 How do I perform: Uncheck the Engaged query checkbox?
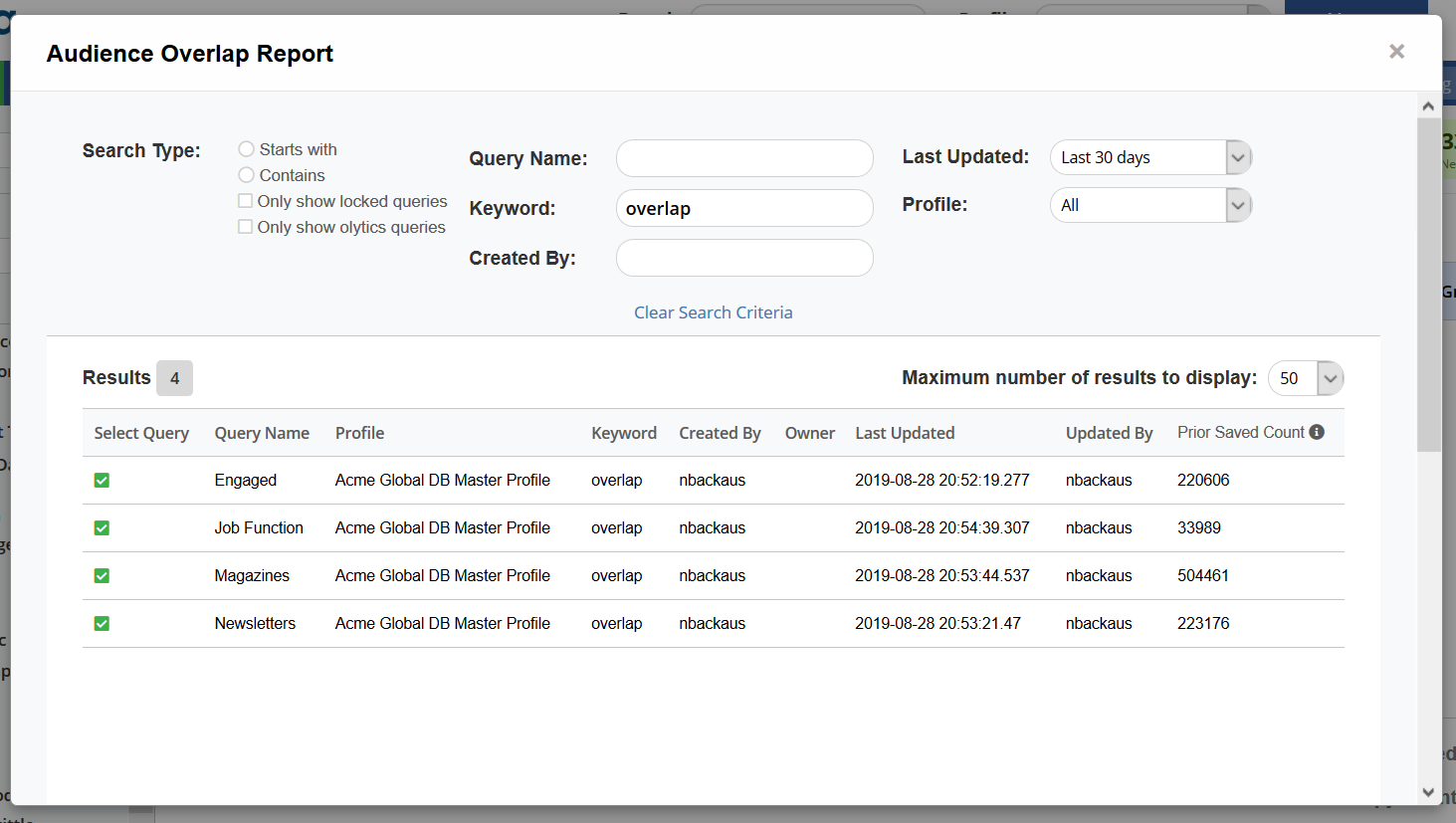tap(102, 481)
